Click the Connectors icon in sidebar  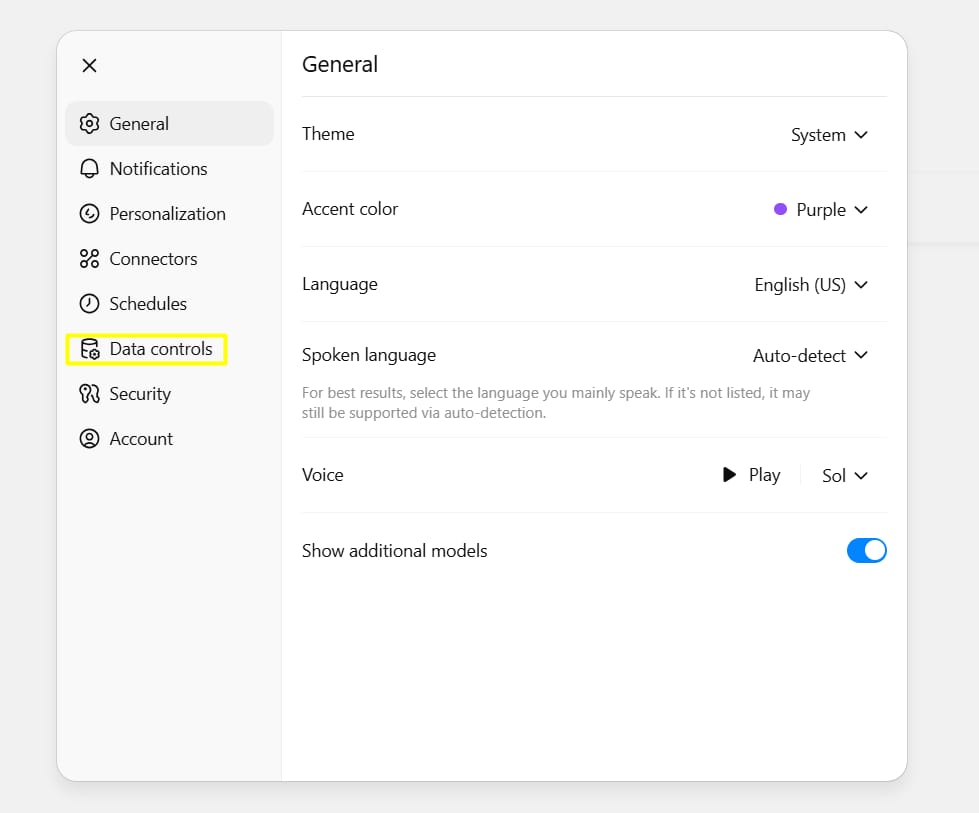89,259
